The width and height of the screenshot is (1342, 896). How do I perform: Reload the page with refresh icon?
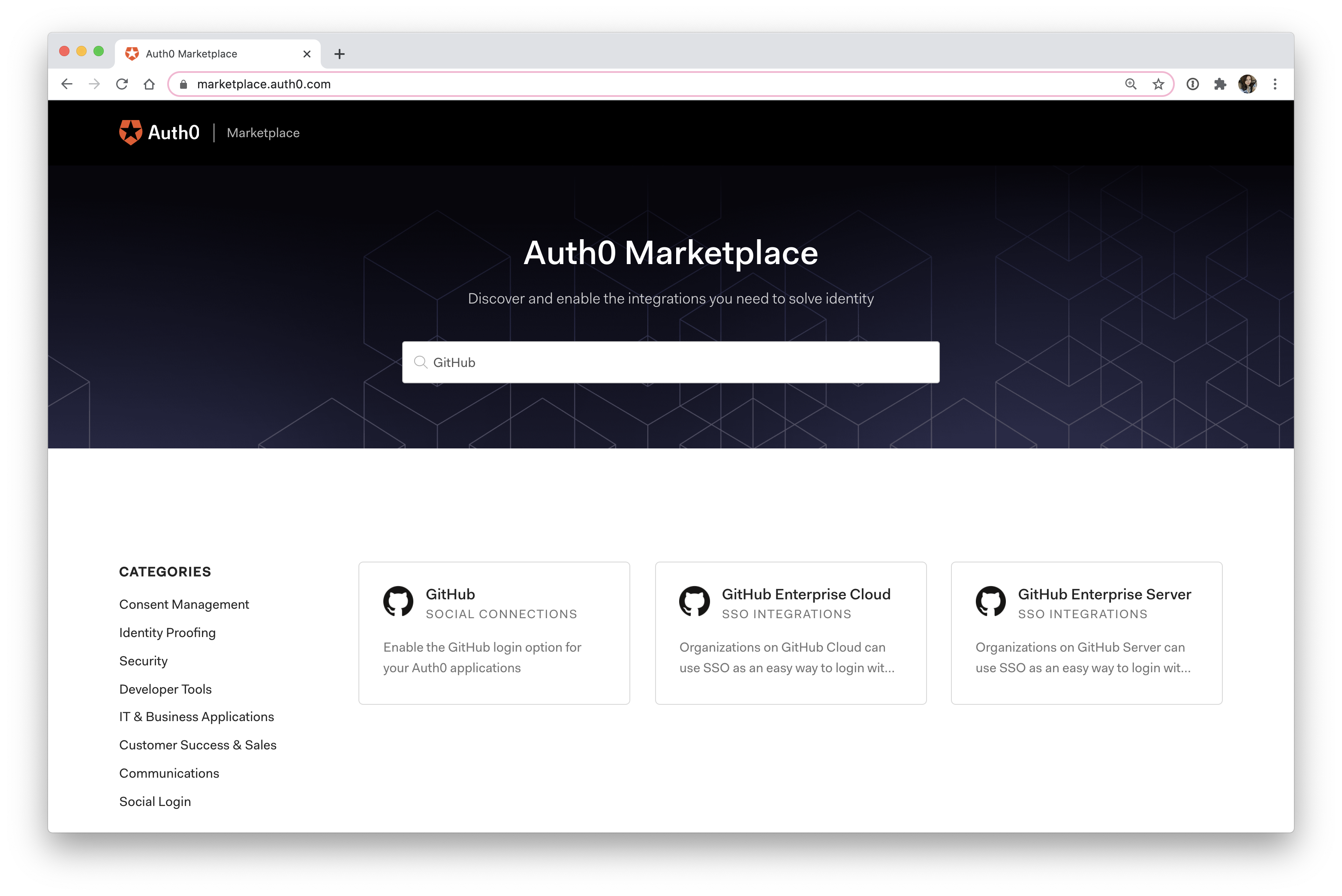point(122,84)
